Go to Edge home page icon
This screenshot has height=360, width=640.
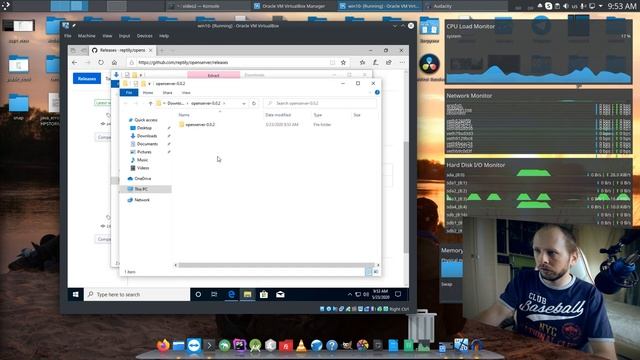114,62
